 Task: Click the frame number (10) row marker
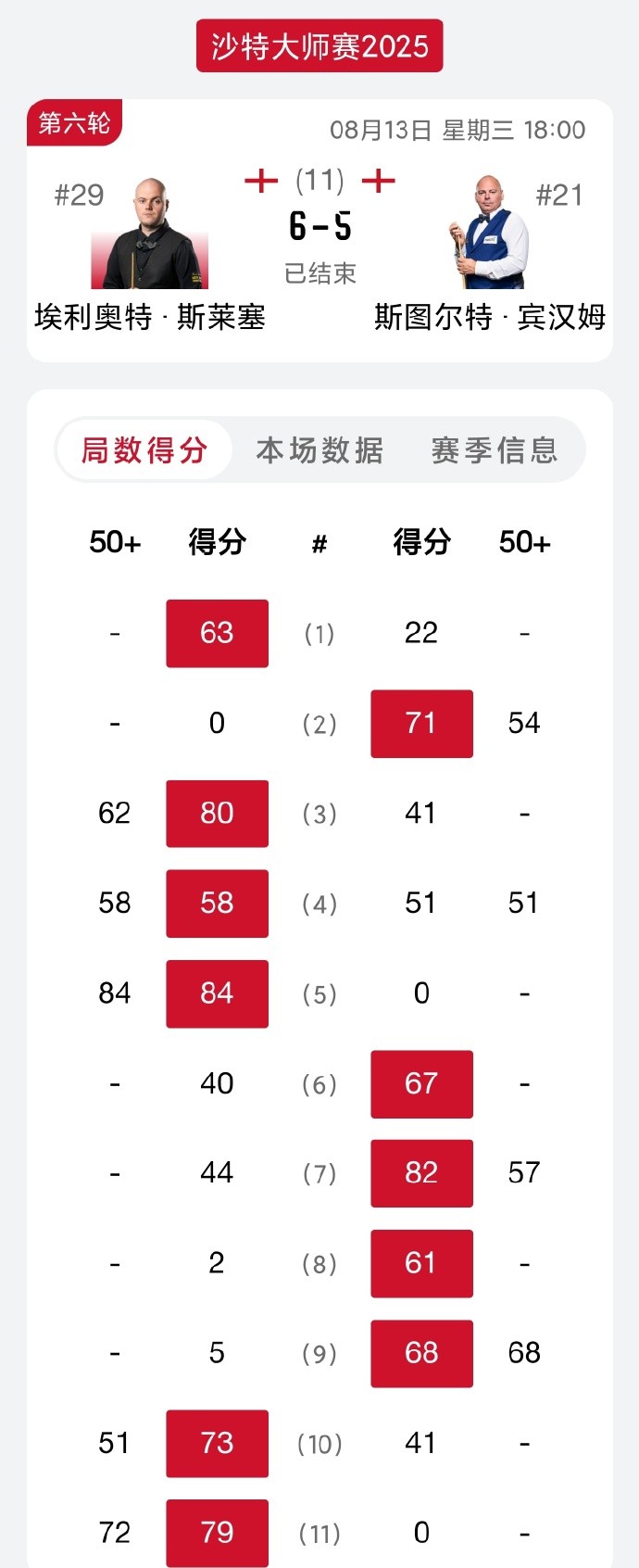tap(319, 1444)
